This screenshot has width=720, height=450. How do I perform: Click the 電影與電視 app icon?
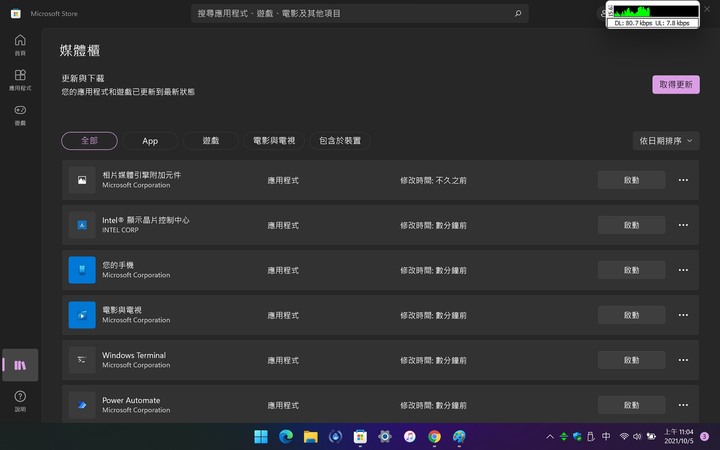coord(82,315)
